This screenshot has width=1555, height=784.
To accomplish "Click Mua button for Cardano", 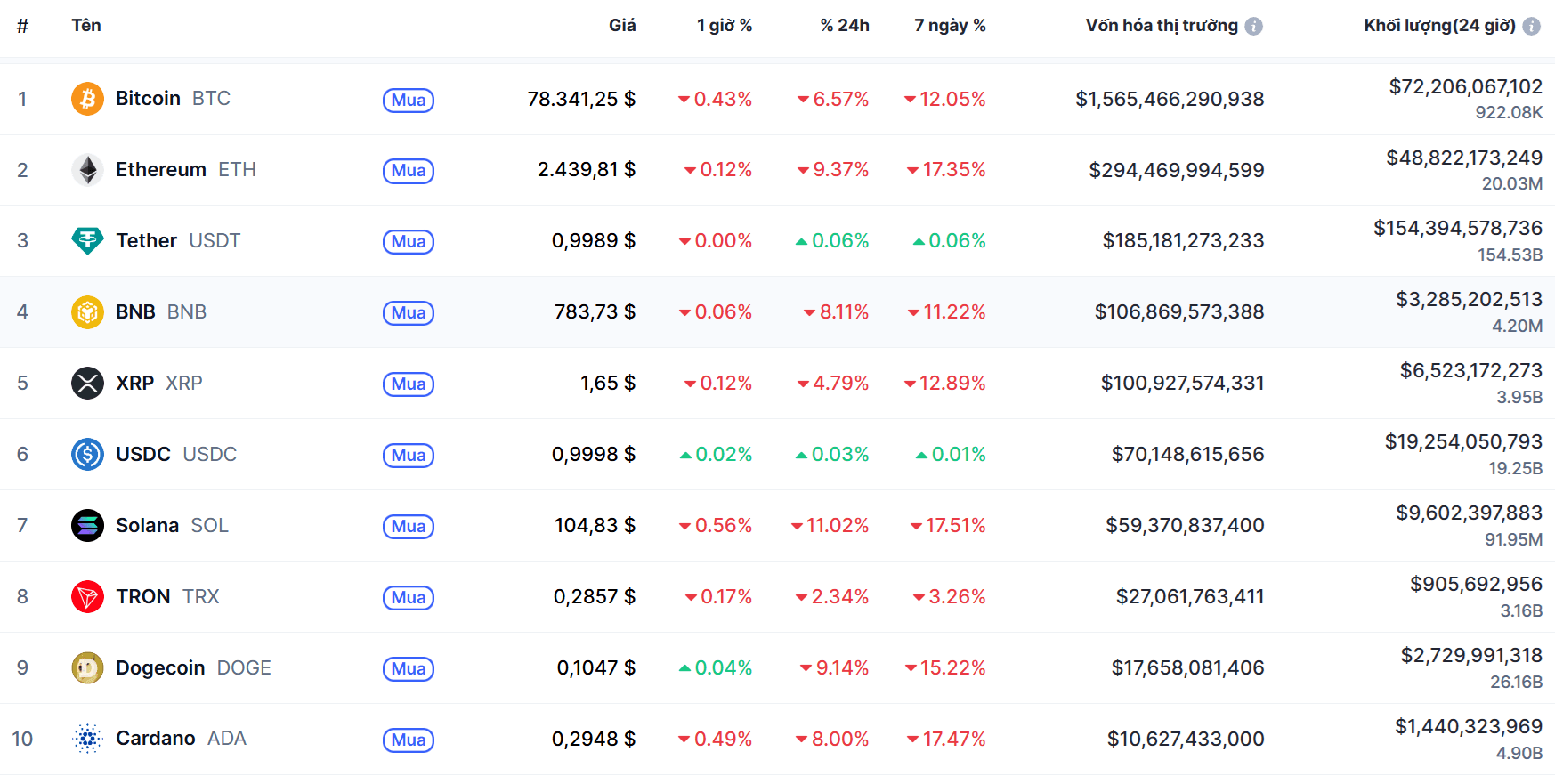I will (x=409, y=740).
